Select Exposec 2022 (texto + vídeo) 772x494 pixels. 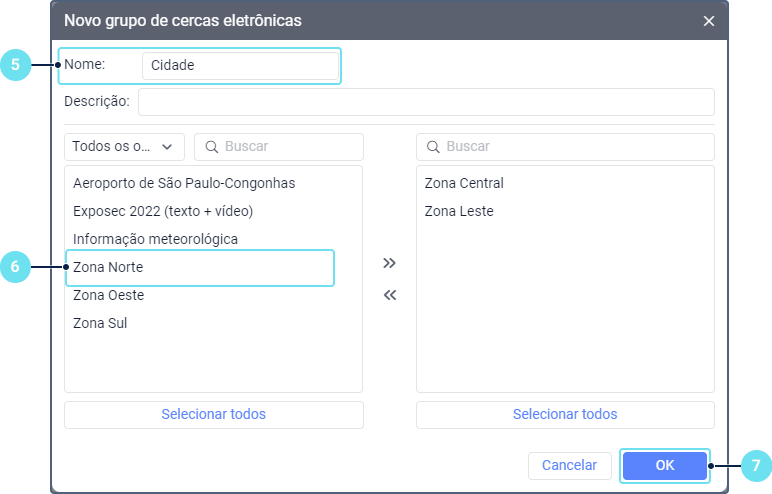[163, 211]
